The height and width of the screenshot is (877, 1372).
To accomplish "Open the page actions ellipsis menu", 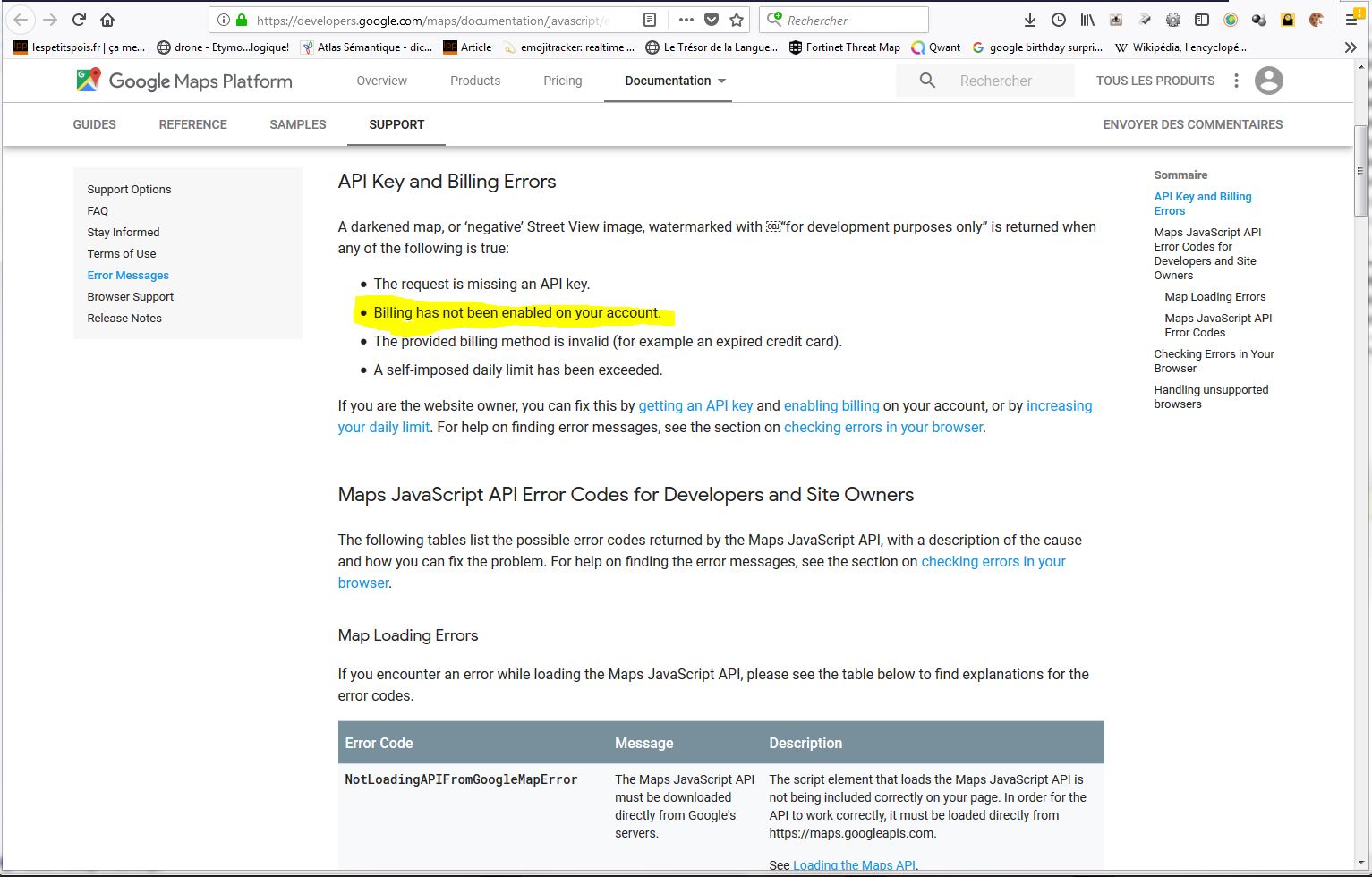I will click(x=686, y=20).
